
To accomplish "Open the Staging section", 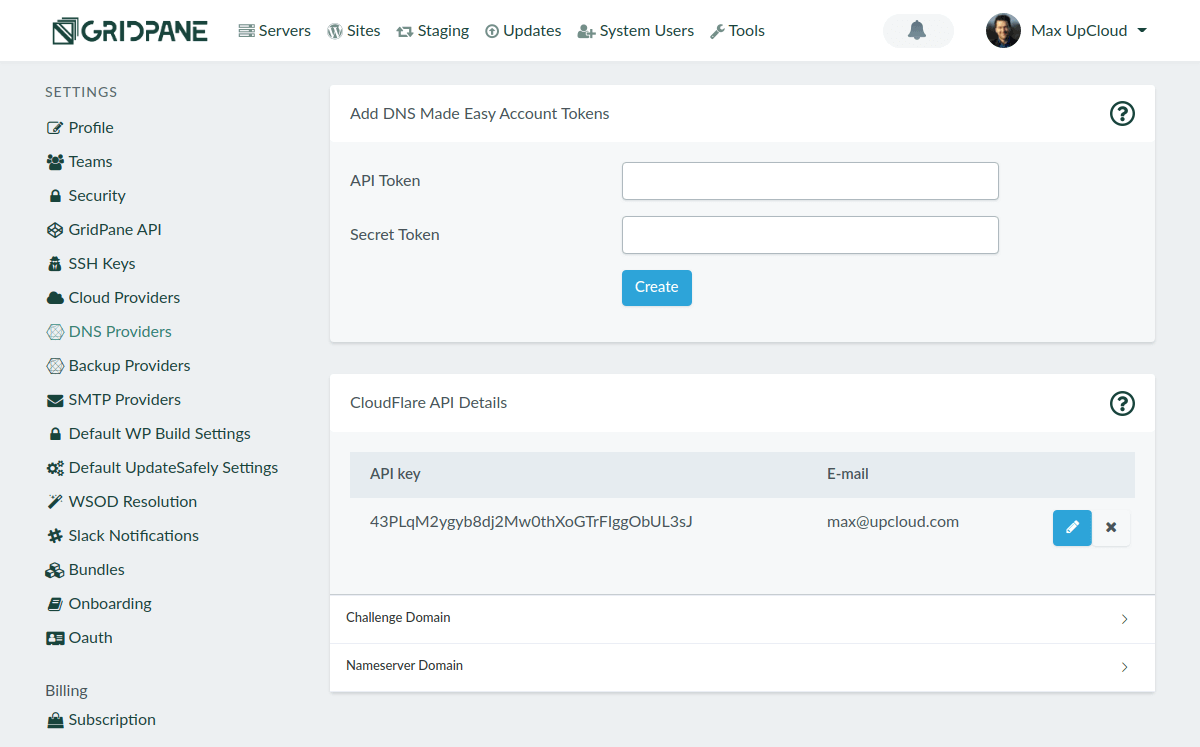I will pos(433,31).
